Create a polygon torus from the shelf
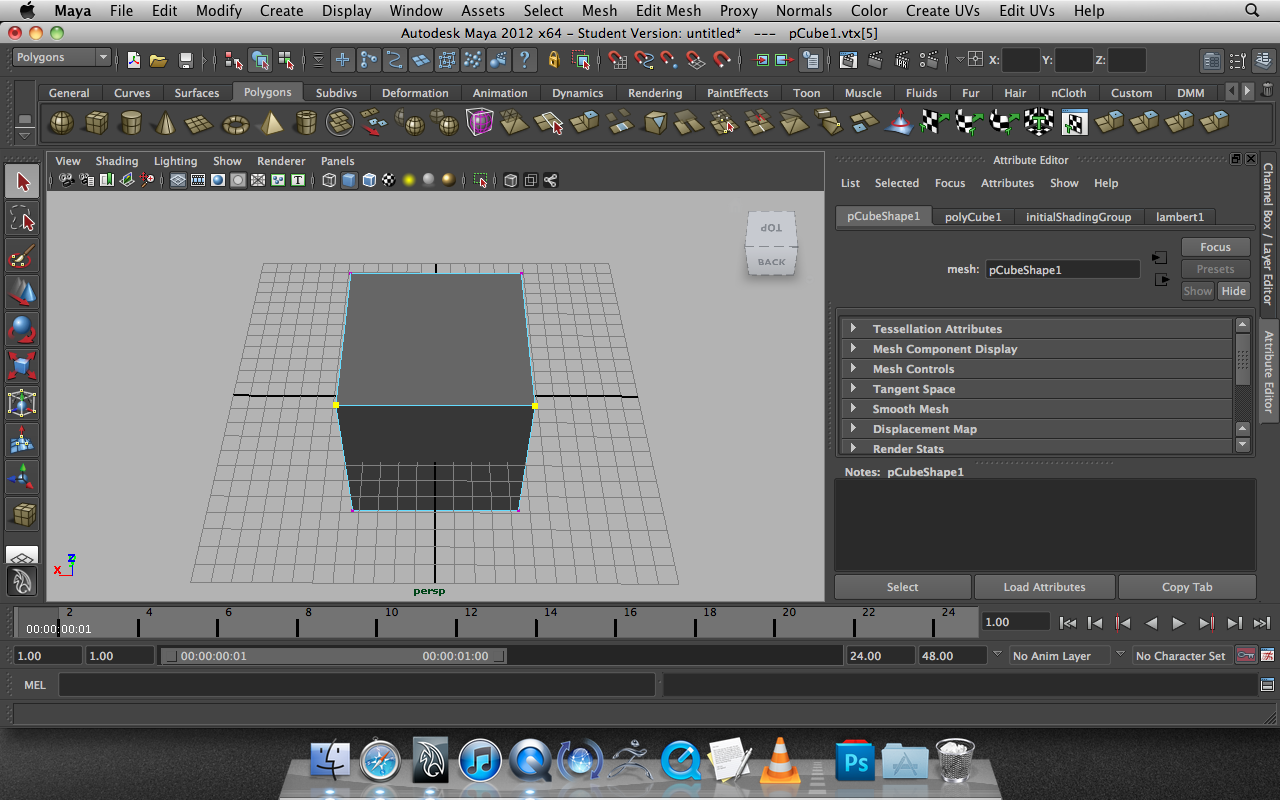1280x800 pixels. [235, 123]
